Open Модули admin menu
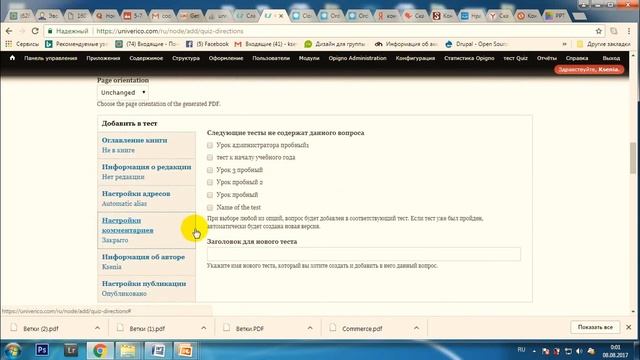 pyautogui.click(x=309, y=58)
